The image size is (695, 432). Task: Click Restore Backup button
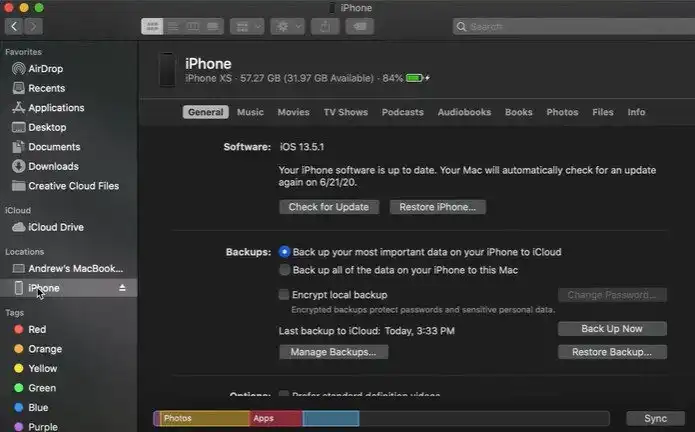(x=612, y=352)
